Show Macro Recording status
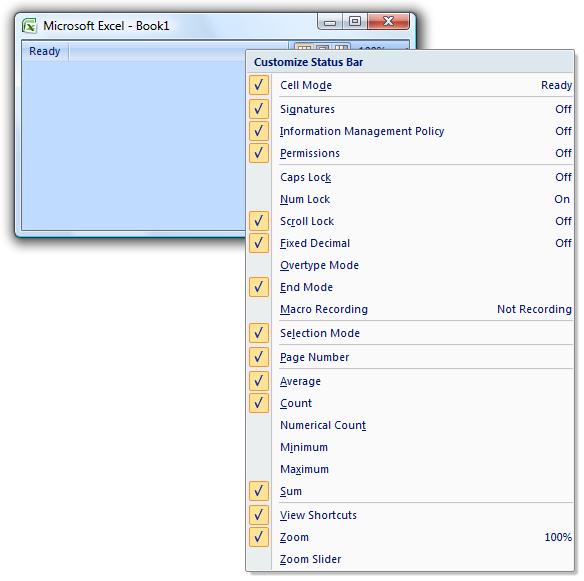 pos(410,309)
